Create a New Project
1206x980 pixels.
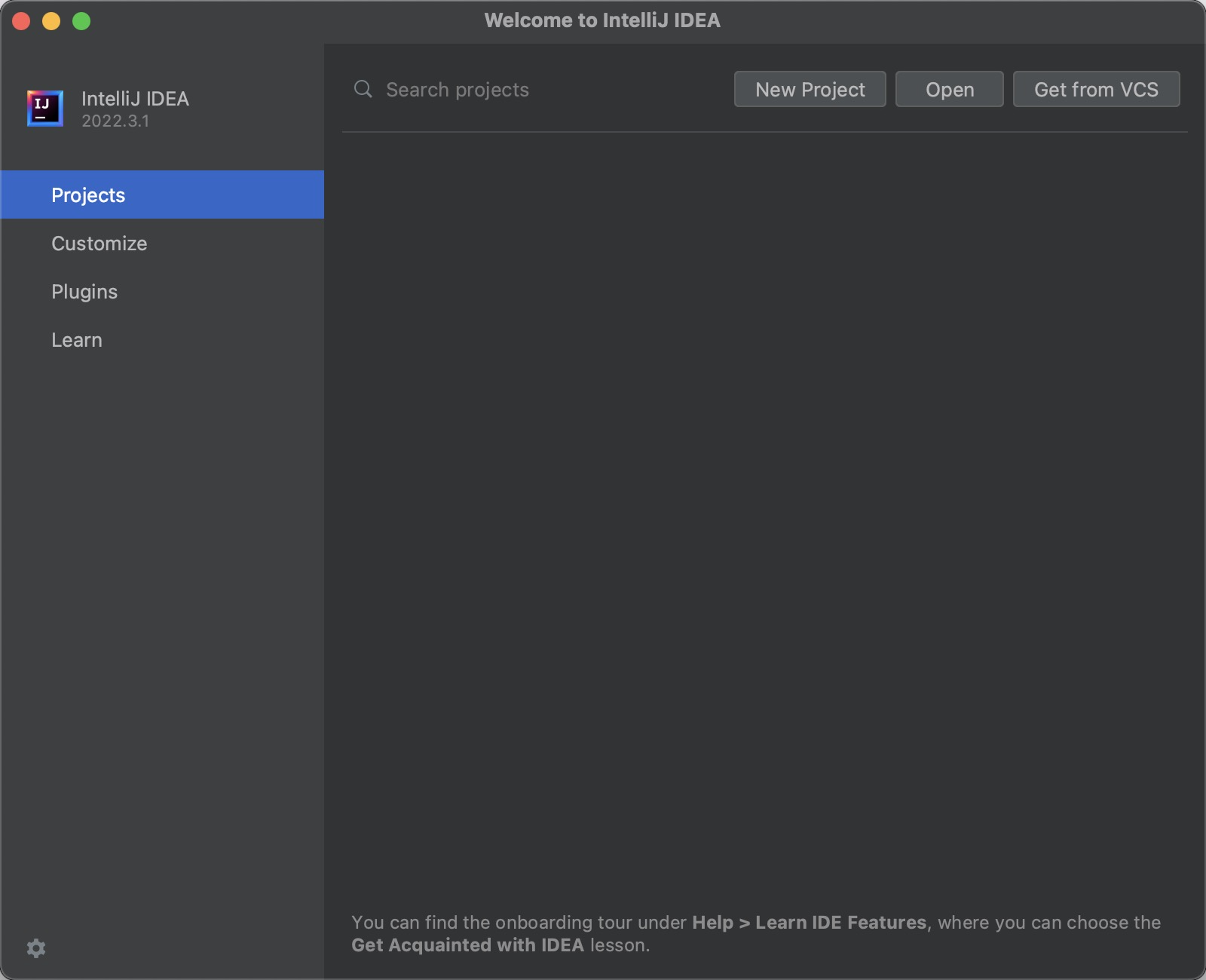click(810, 89)
